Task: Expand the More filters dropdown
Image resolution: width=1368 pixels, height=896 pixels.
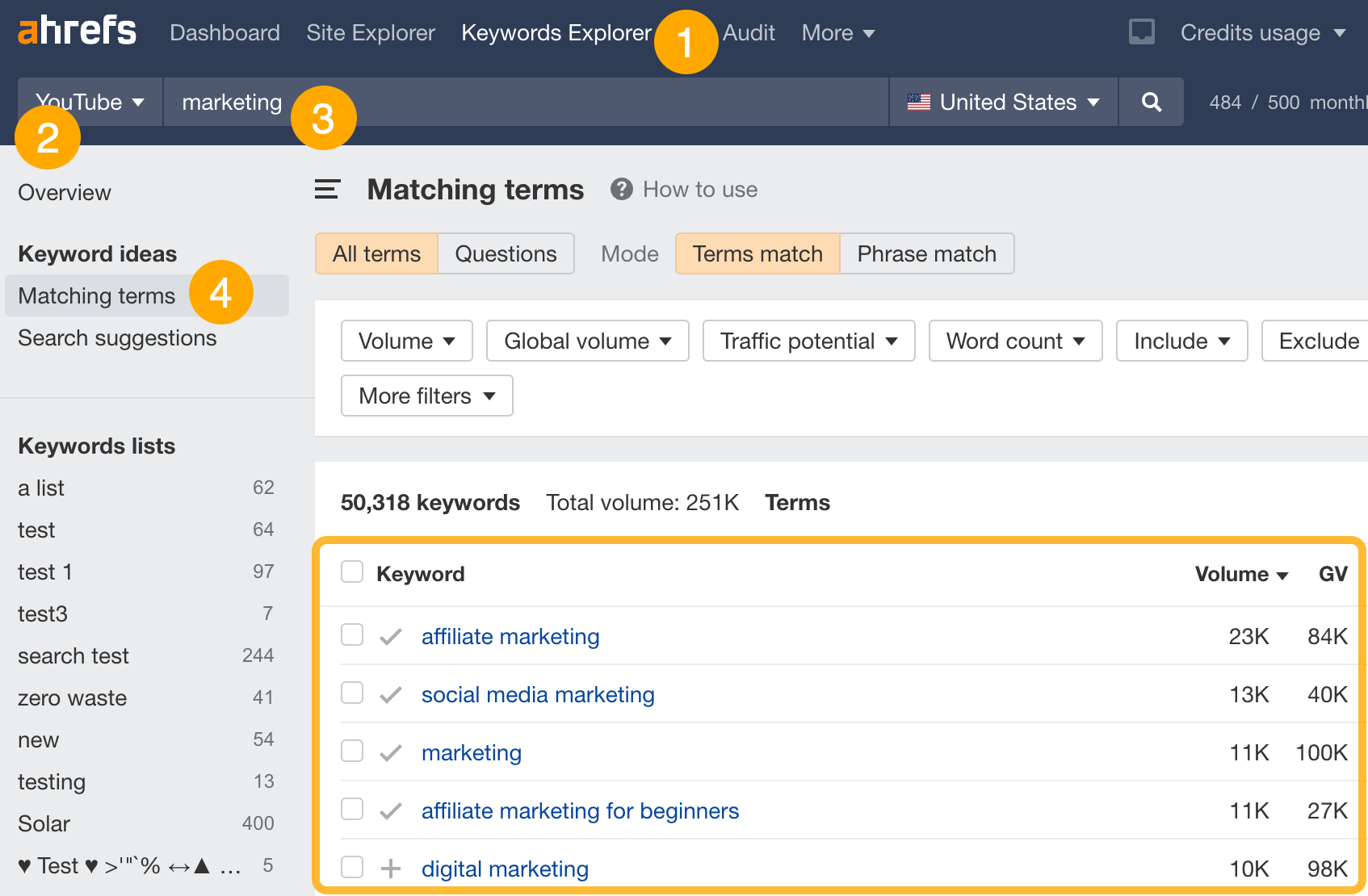Action: 426,396
